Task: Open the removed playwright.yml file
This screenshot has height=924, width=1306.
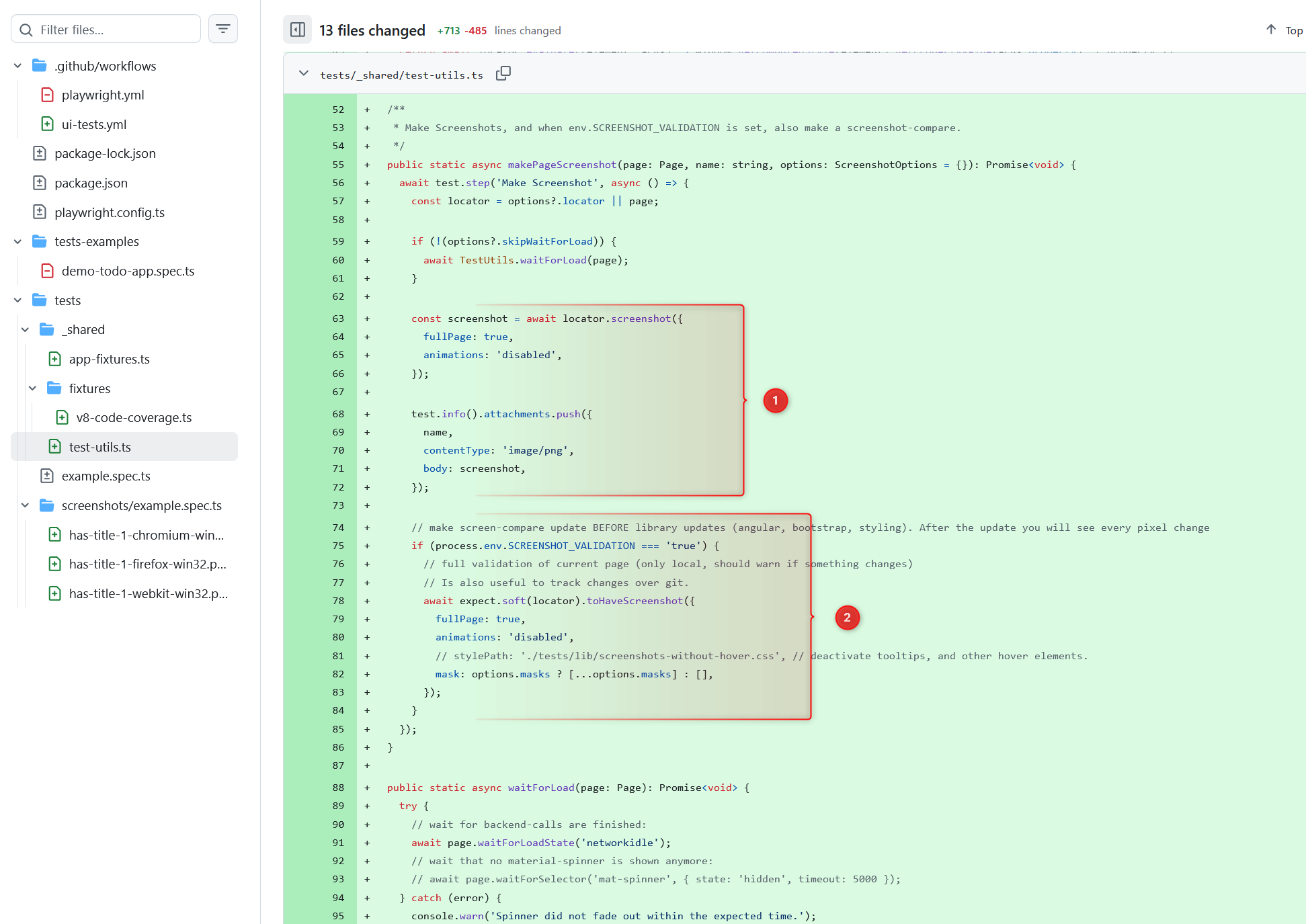Action: (x=102, y=95)
